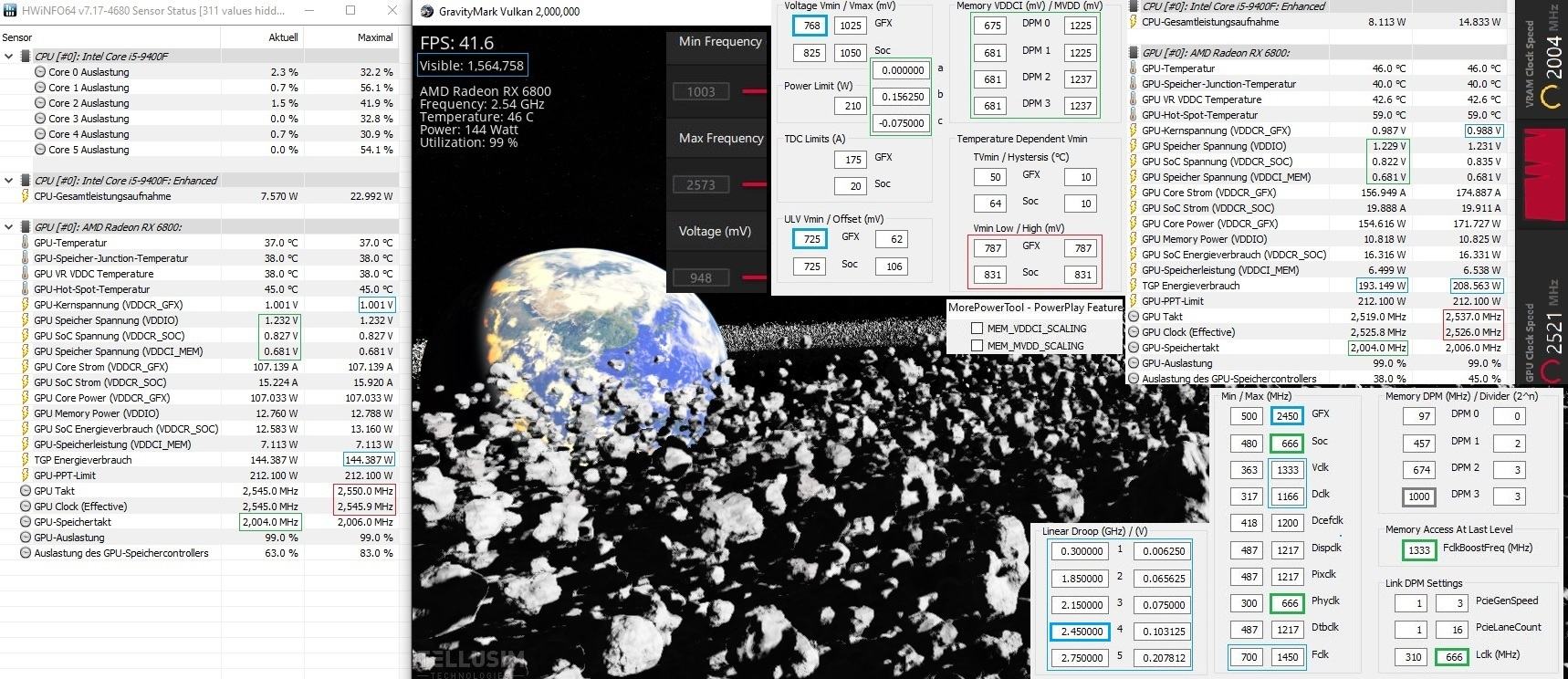Click the Lclk max field showing 666
The height and width of the screenshot is (679, 1568).
pyautogui.click(x=1453, y=657)
